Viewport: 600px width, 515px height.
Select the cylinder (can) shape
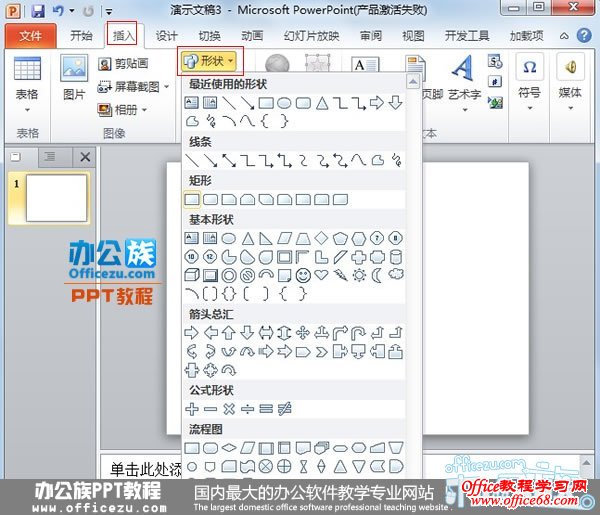(x=396, y=257)
